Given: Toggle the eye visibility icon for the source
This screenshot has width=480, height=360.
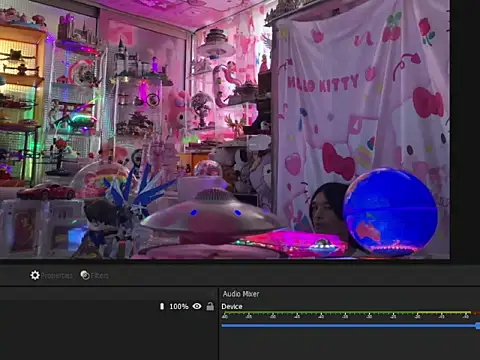Looking at the screenshot, I should coord(197,306).
